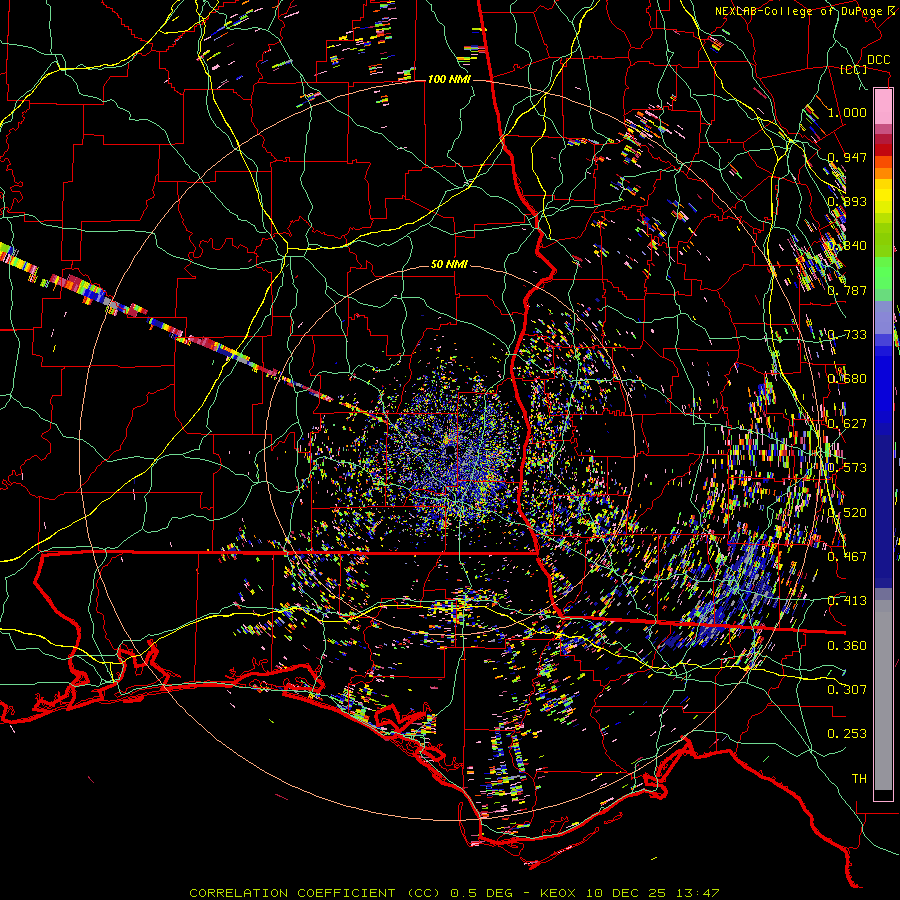
Task: Click the 0.947 scale value
Action: [x=847, y=157]
